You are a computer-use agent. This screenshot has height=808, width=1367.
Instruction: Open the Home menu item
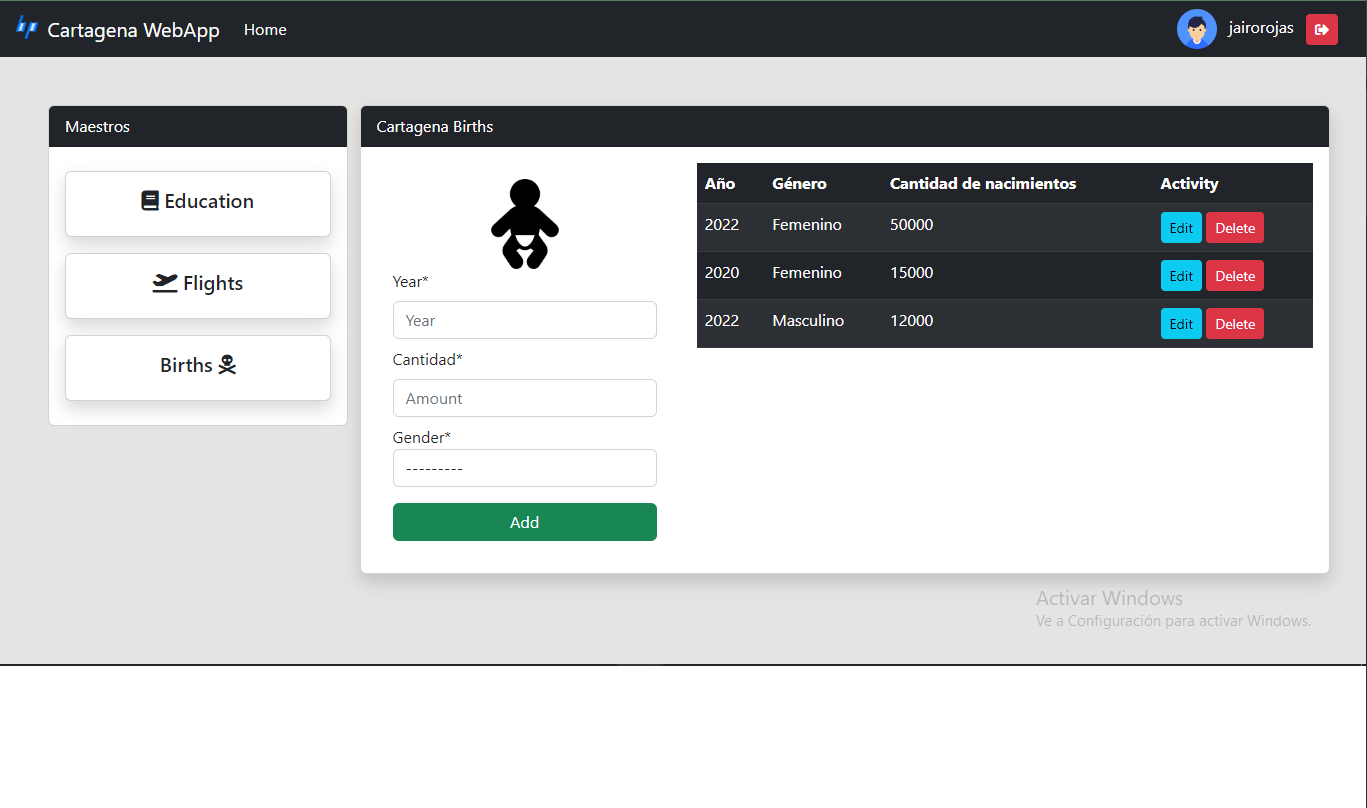pos(264,29)
